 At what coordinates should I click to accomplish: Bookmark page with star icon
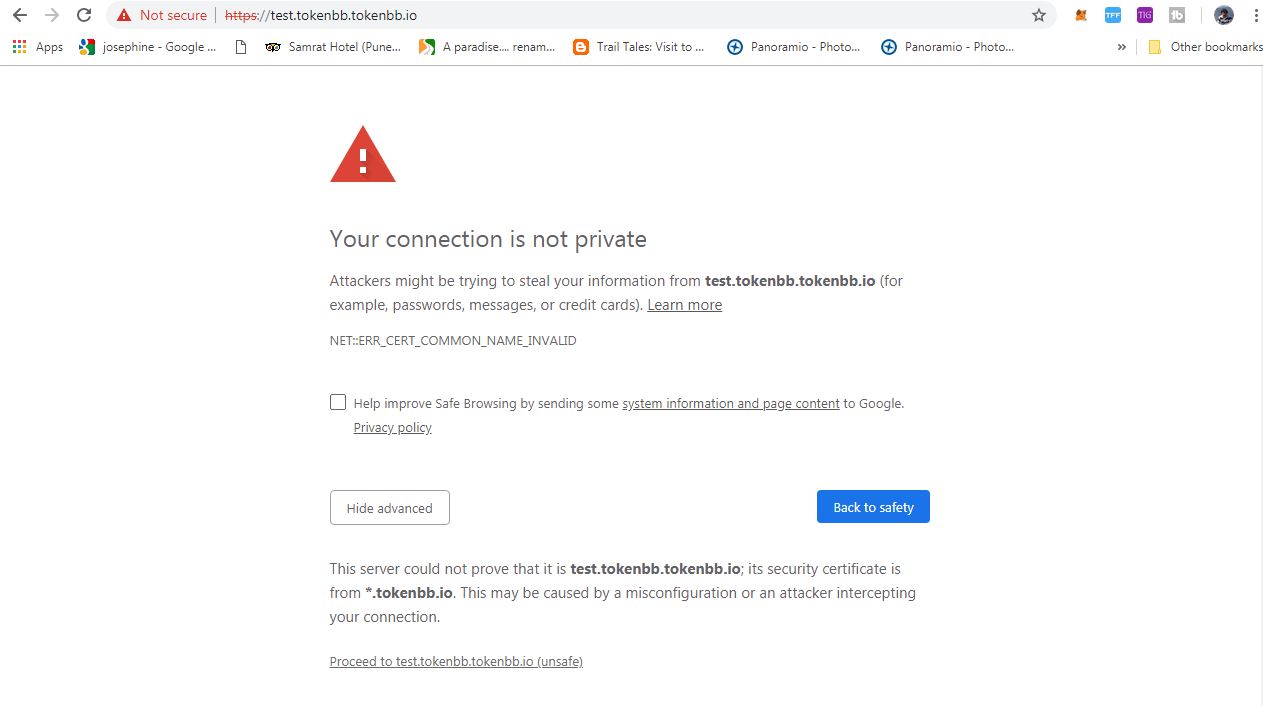click(x=1039, y=15)
